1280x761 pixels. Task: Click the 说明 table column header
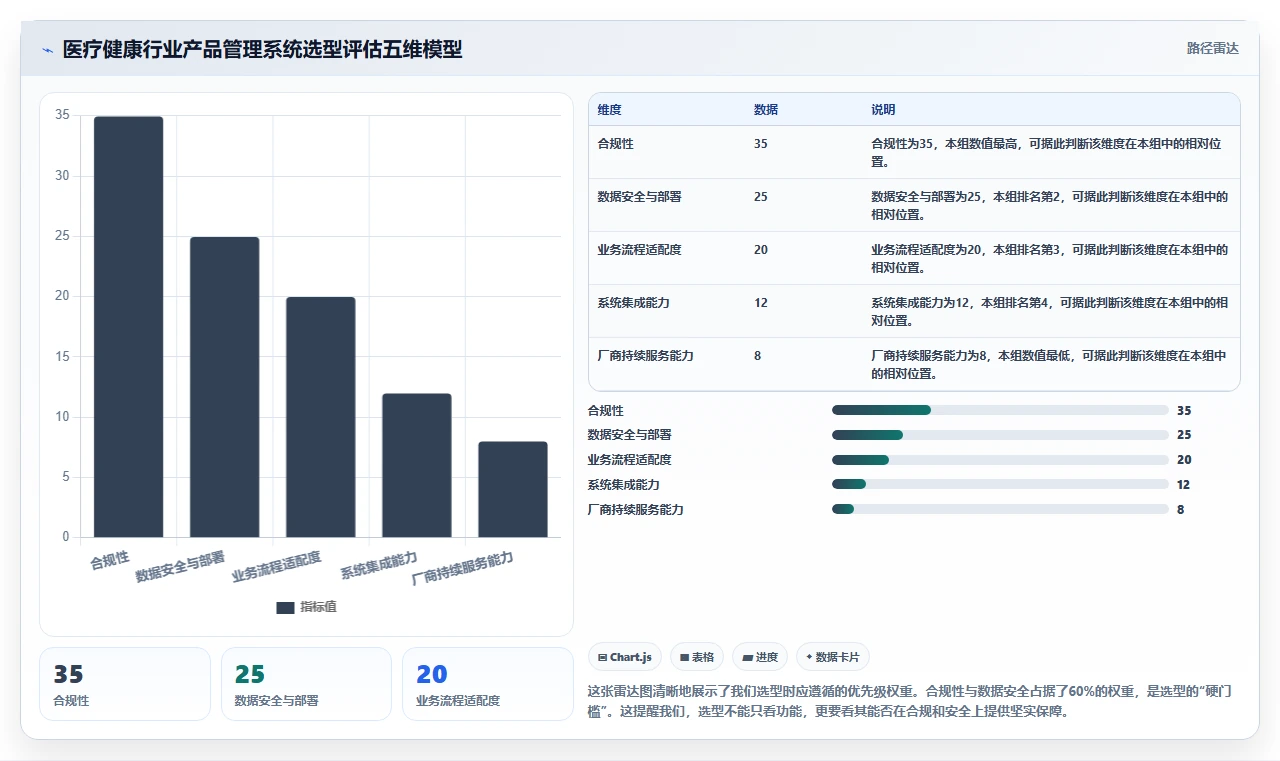[x=883, y=109]
